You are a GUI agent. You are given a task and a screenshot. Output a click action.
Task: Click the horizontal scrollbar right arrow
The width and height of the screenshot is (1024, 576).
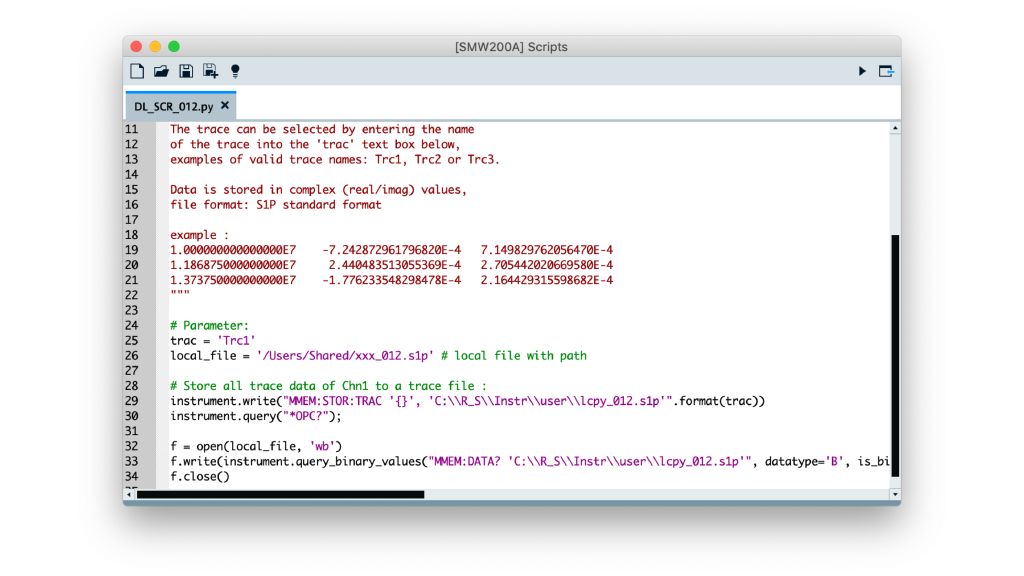(x=881, y=494)
